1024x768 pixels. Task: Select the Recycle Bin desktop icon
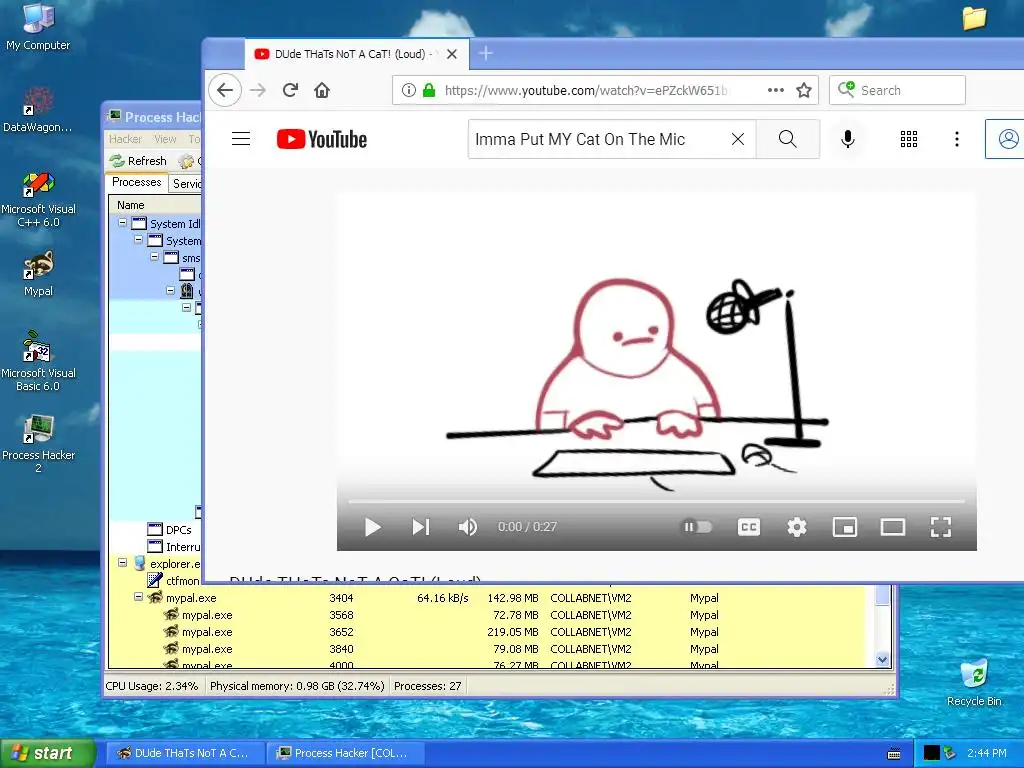[x=974, y=683]
